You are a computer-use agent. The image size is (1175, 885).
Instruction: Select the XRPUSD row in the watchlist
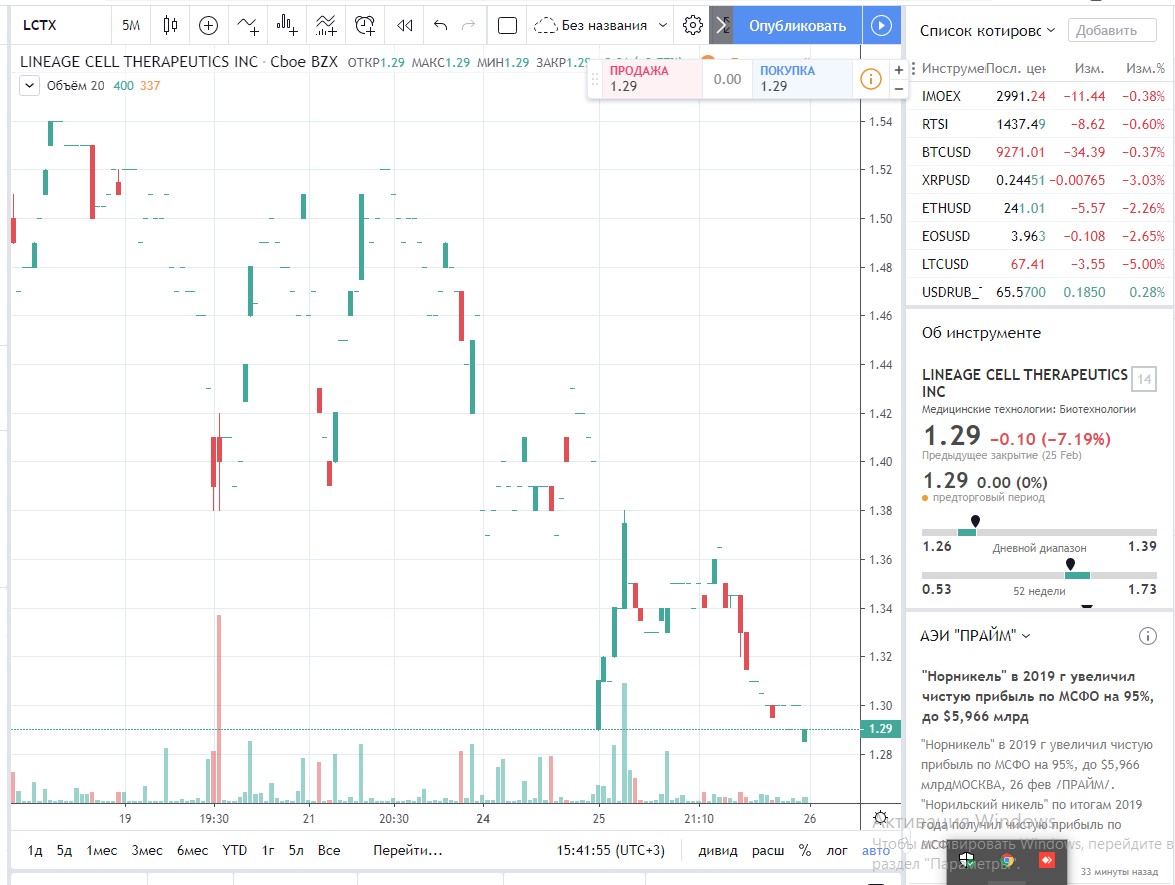click(1041, 180)
